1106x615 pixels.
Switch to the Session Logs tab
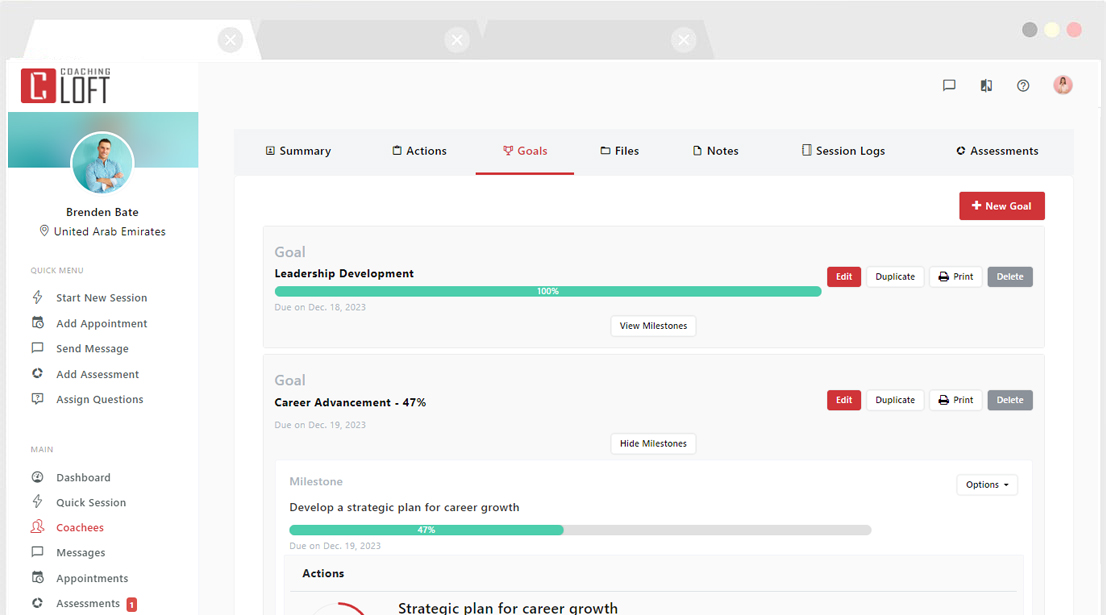click(x=843, y=151)
